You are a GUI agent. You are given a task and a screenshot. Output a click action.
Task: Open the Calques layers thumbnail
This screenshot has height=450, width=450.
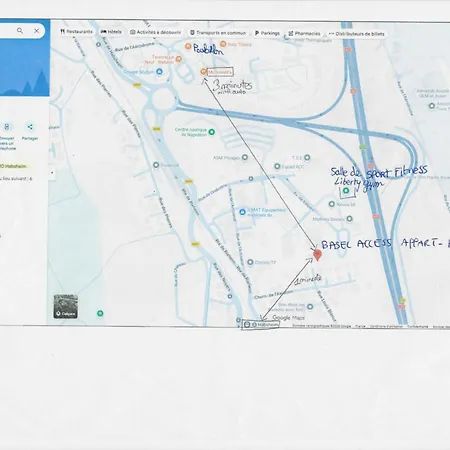click(66, 306)
